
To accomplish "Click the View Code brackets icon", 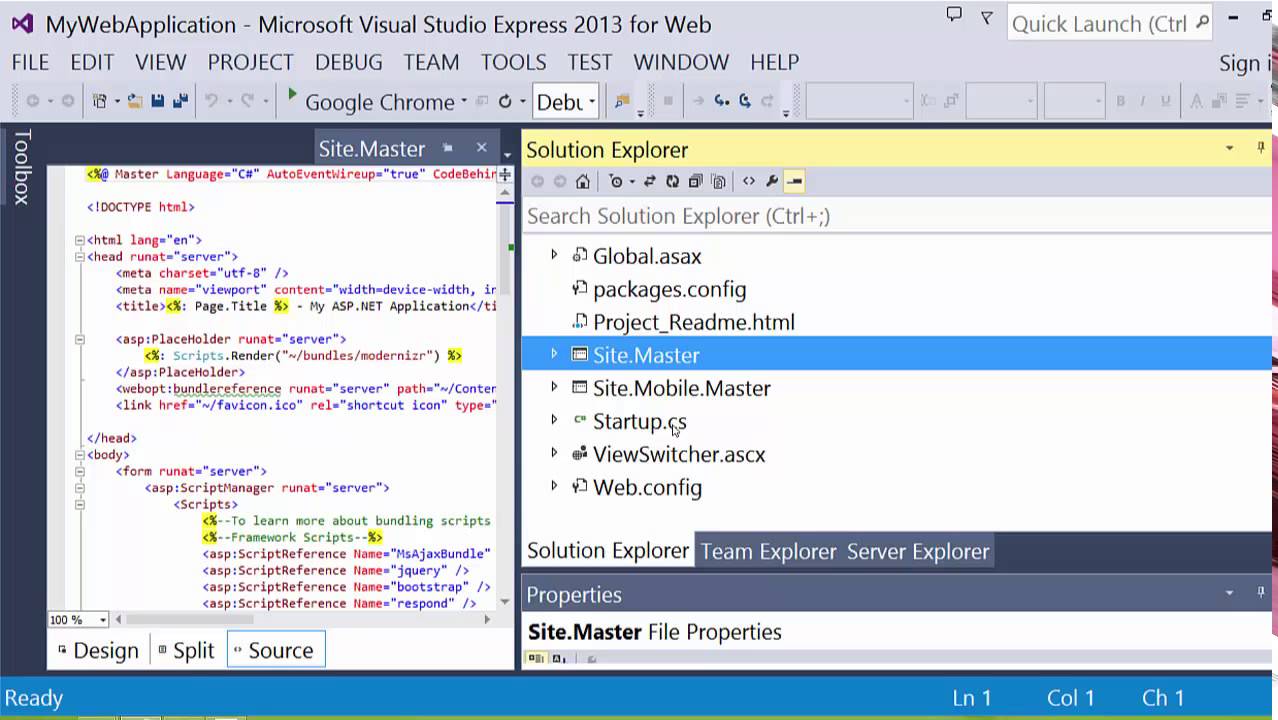I will coord(748,181).
